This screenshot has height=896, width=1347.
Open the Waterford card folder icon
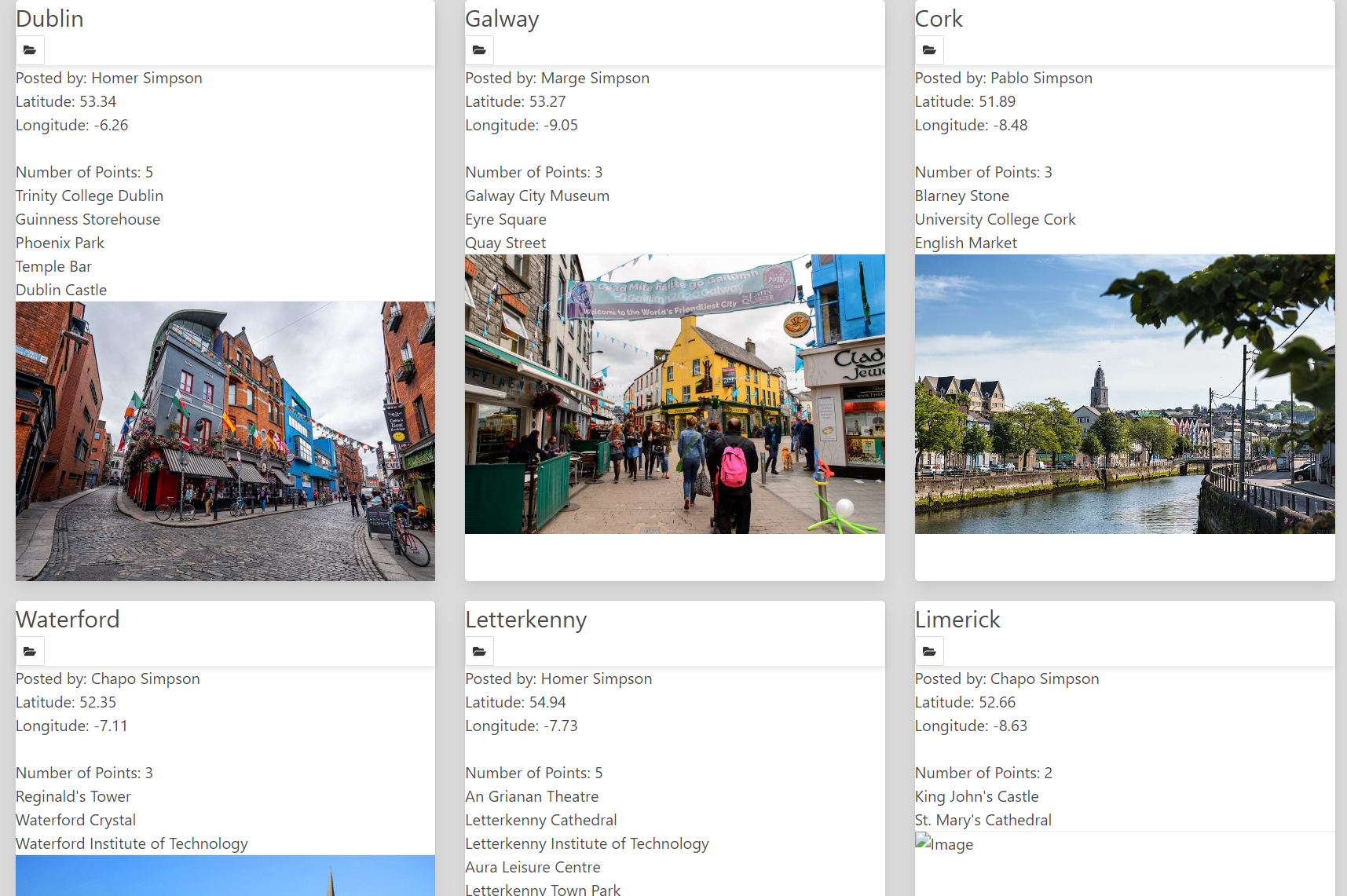(x=30, y=651)
